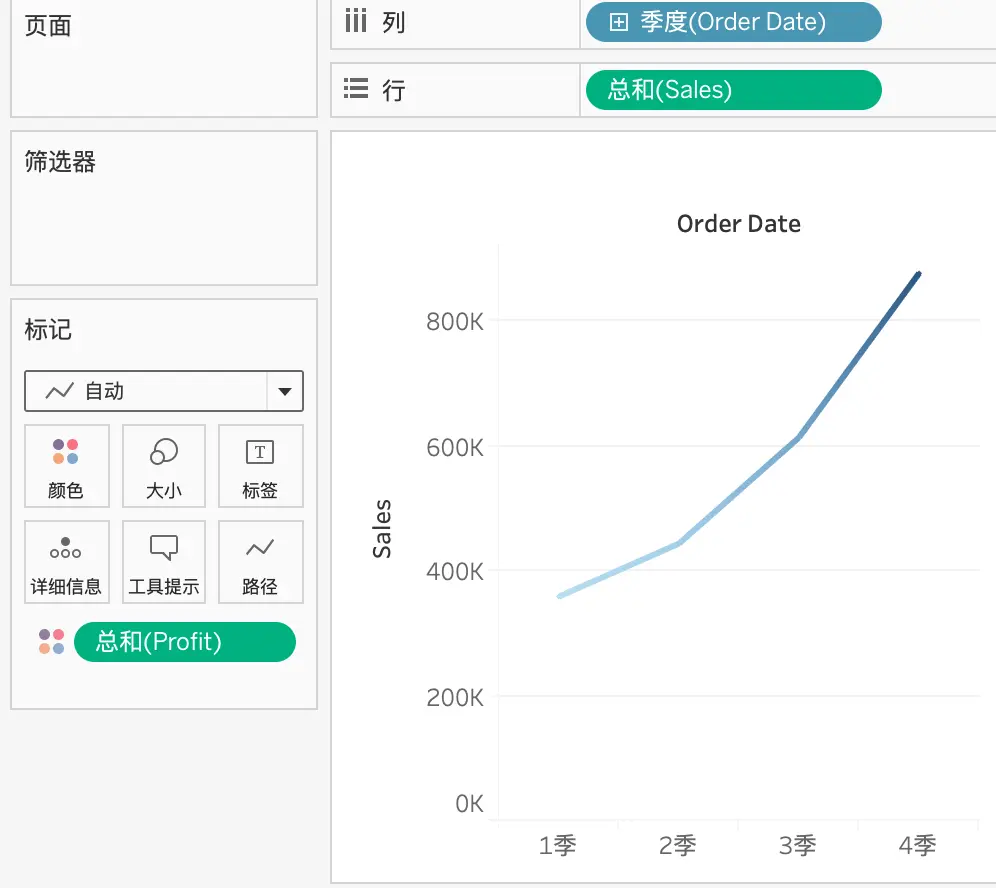Expand the plus icon on 季度(Order Date) pill
Screen dimensions: 996x888
(618, 22)
